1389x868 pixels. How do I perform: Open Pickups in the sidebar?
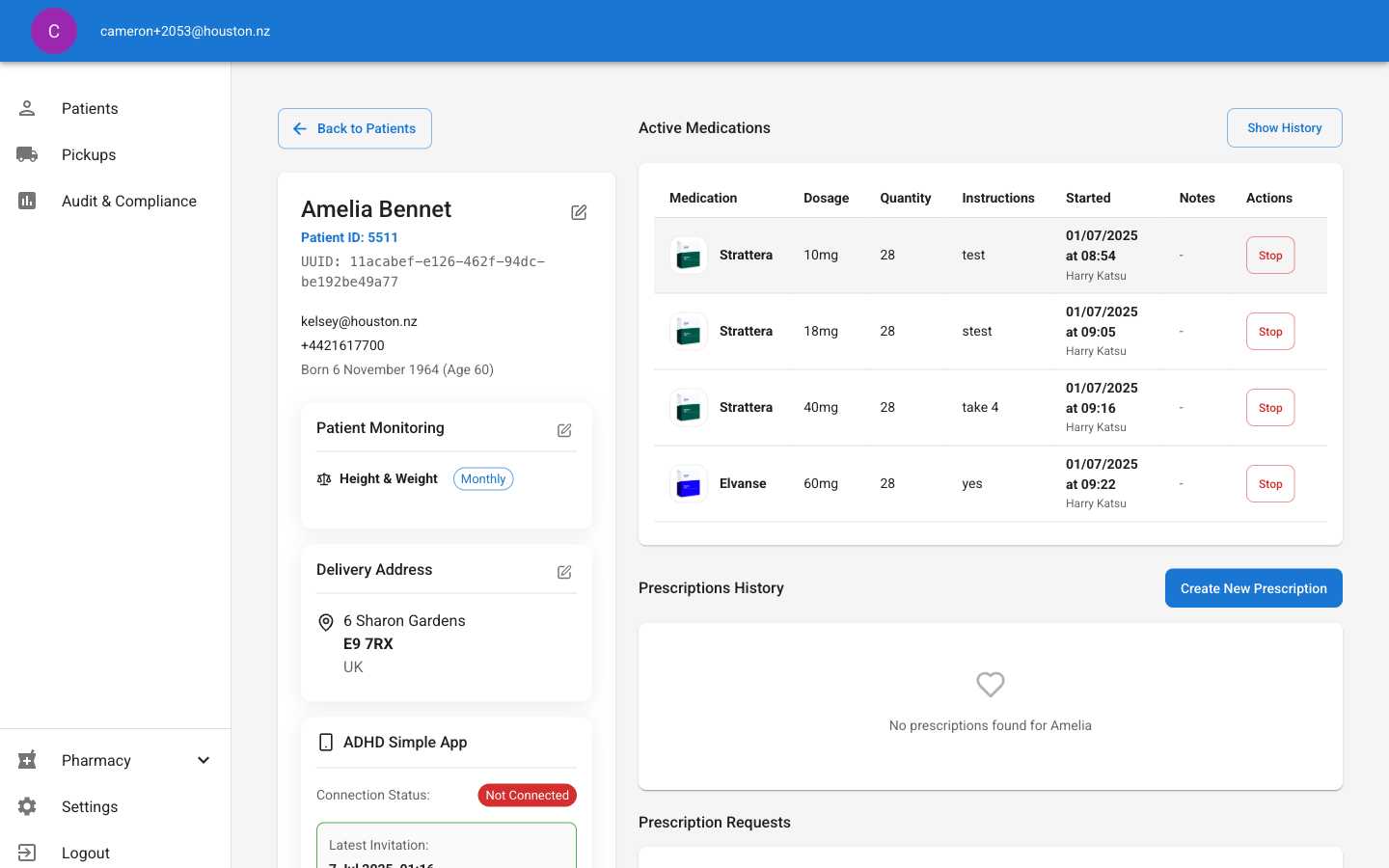[115, 154]
